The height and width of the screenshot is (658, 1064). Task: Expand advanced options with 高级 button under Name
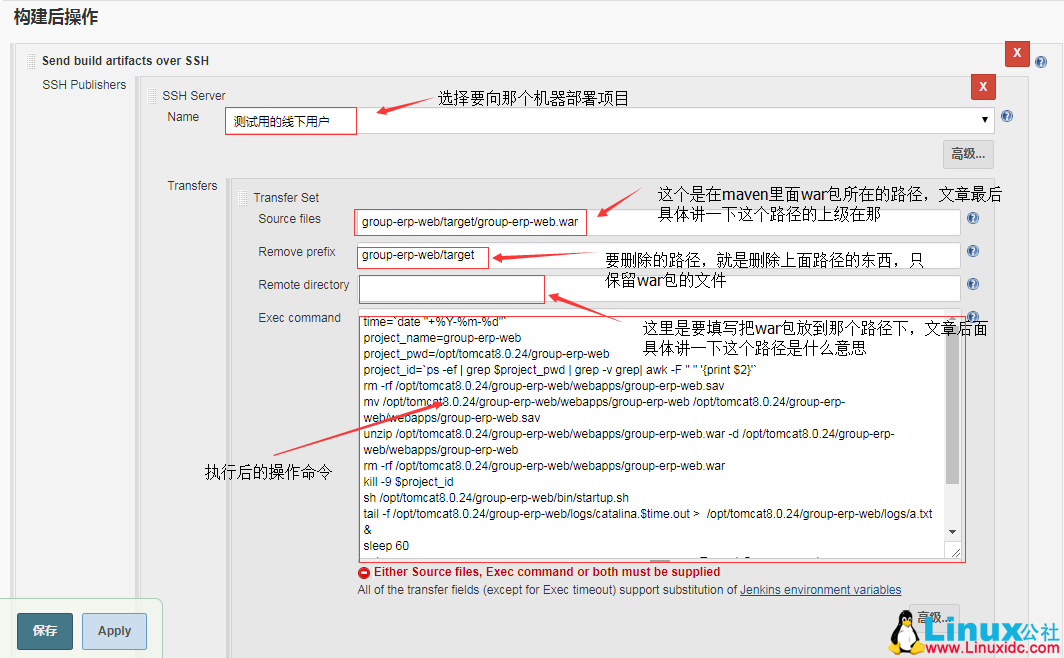tap(967, 154)
